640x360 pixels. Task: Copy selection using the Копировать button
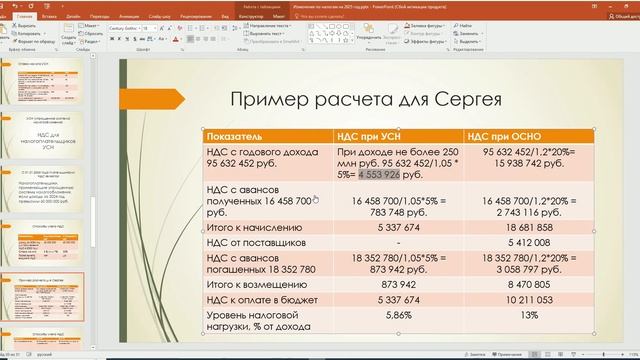27,33
